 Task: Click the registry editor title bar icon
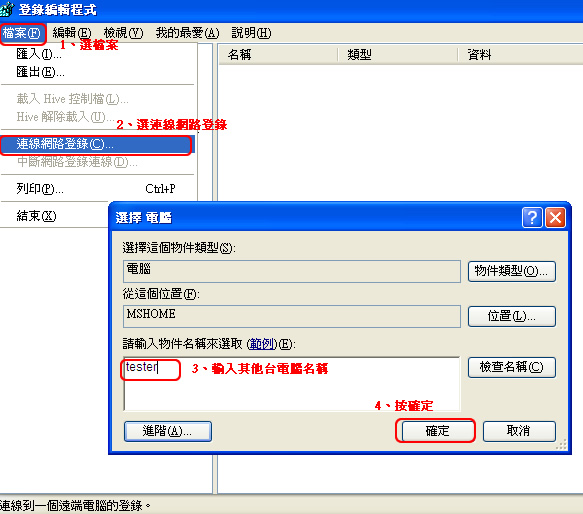(7, 9)
